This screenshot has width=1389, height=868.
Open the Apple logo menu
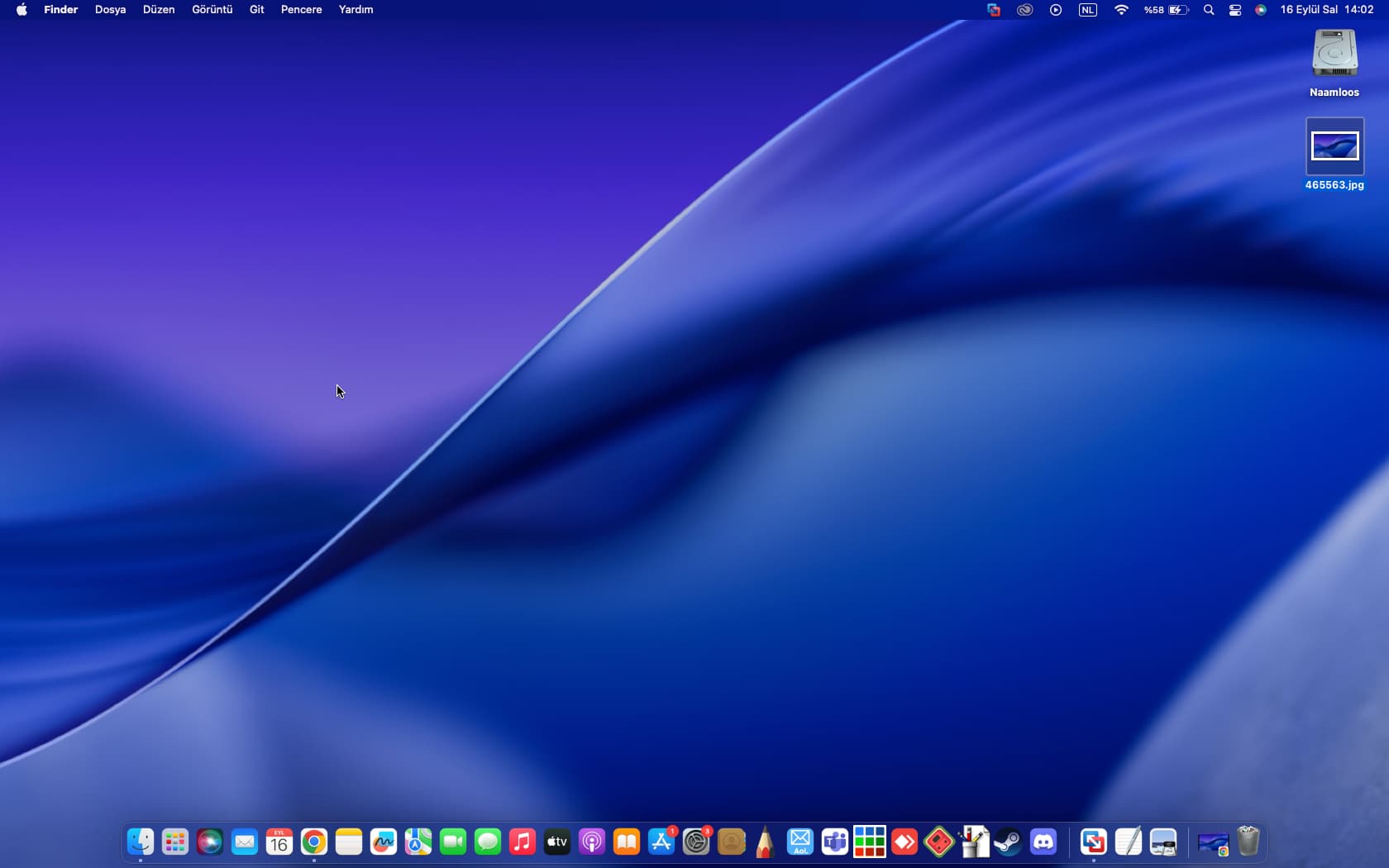point(21,10)
